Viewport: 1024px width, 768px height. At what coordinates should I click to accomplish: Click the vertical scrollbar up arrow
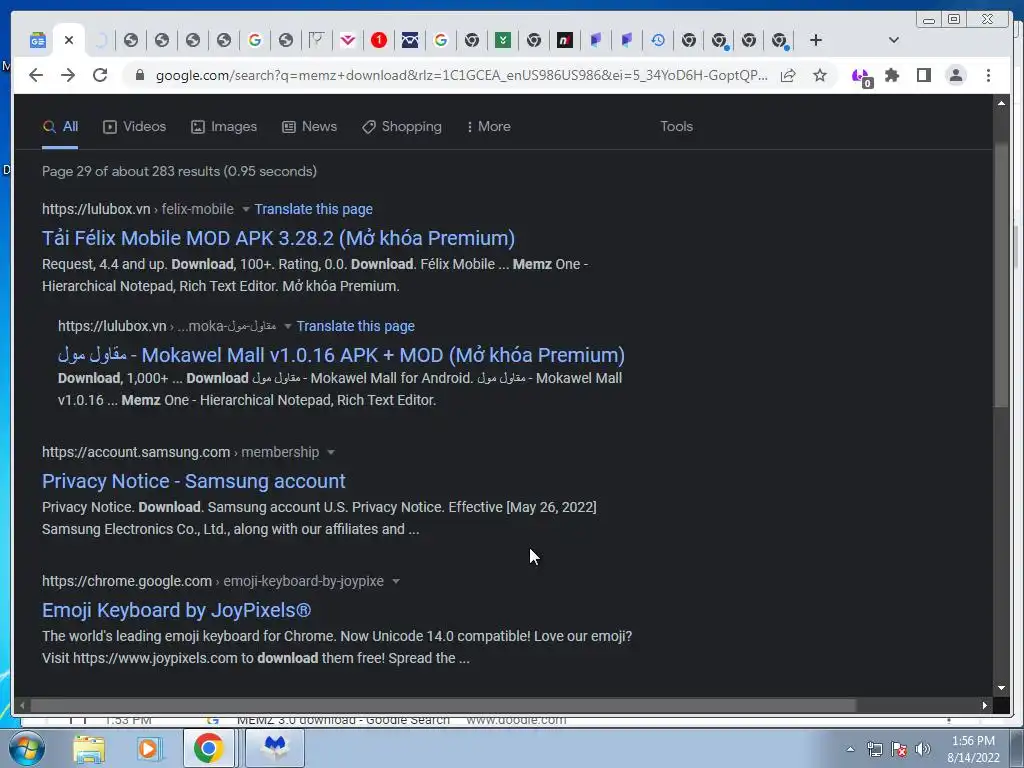click(x=1001, y=103)
